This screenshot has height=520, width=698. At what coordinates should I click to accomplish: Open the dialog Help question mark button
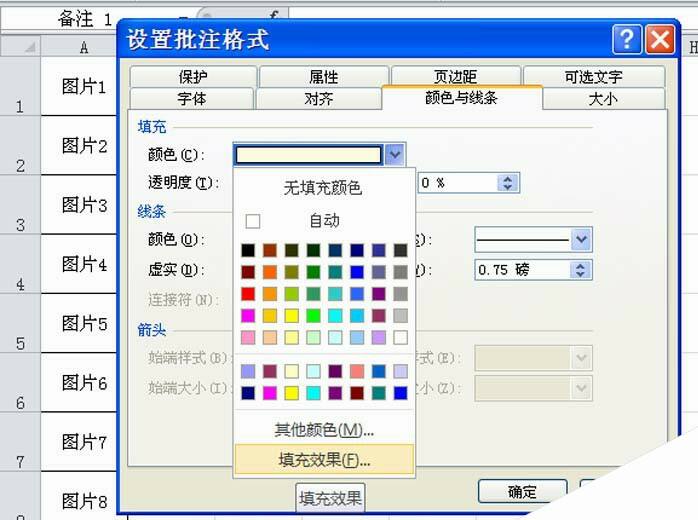pos(627,39)
